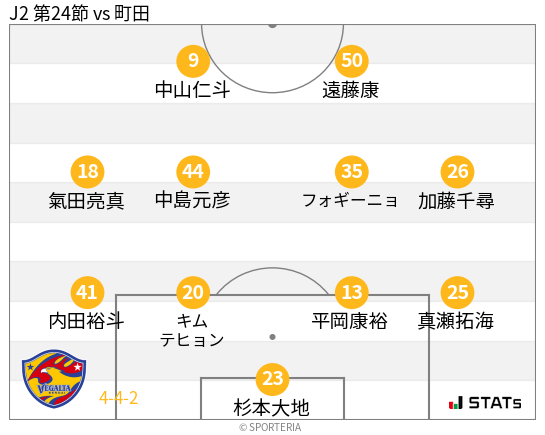The image size is (545, 435).
Task: Click the STATs logo
Action: 485,403
